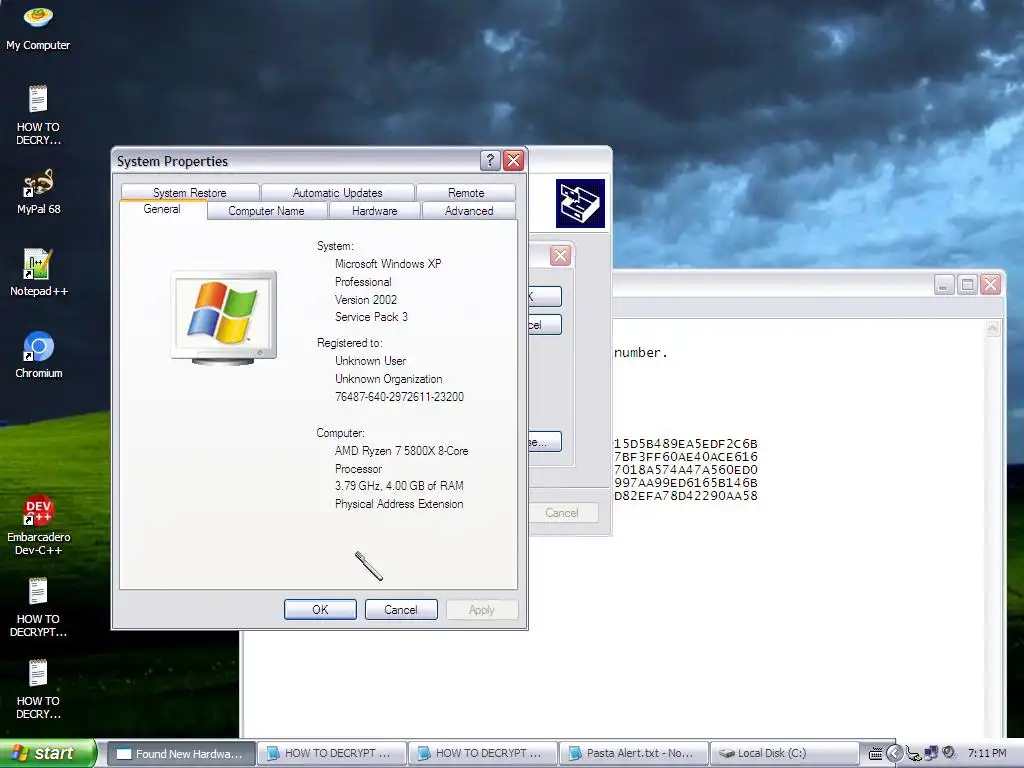The width and height of the screenshot is (1024, 768).
Task: Click the word number. in Notepad
Action: point(641,353)
